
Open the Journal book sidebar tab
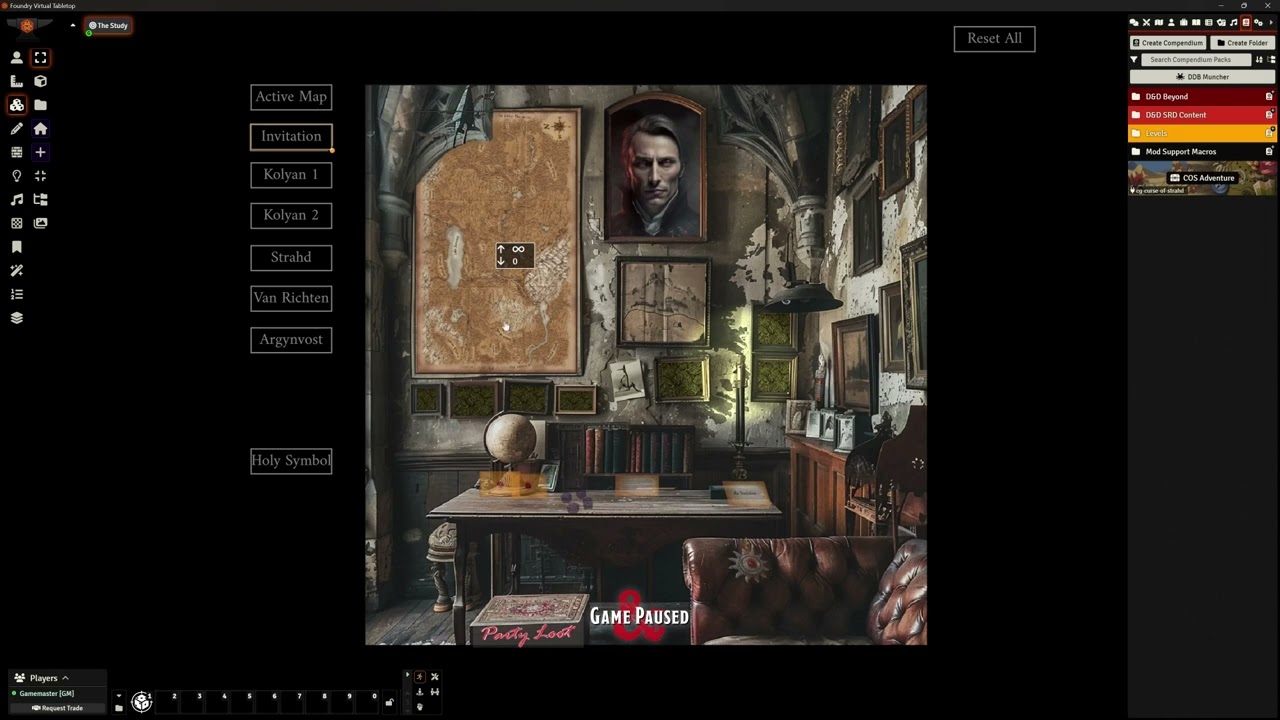click(1196, 23)
